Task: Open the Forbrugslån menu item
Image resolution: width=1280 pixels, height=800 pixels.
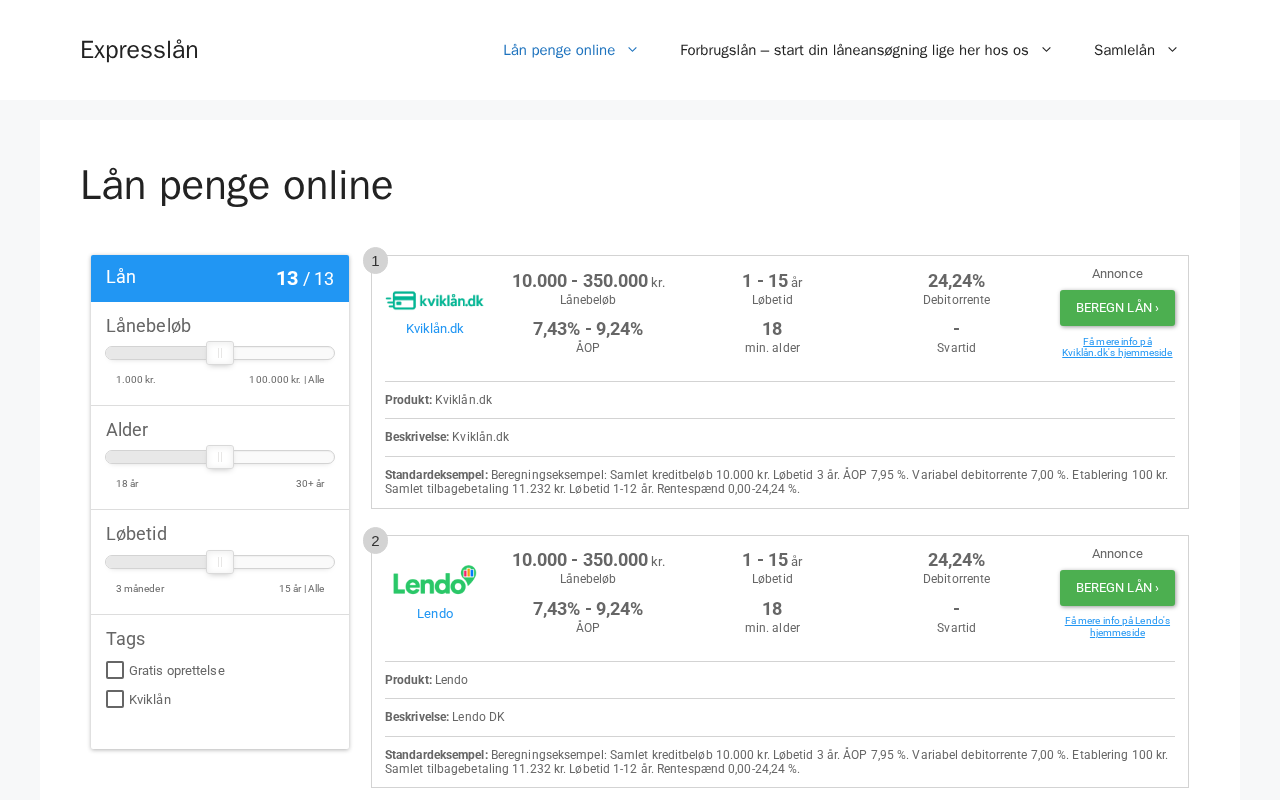Action: point(853,50)
